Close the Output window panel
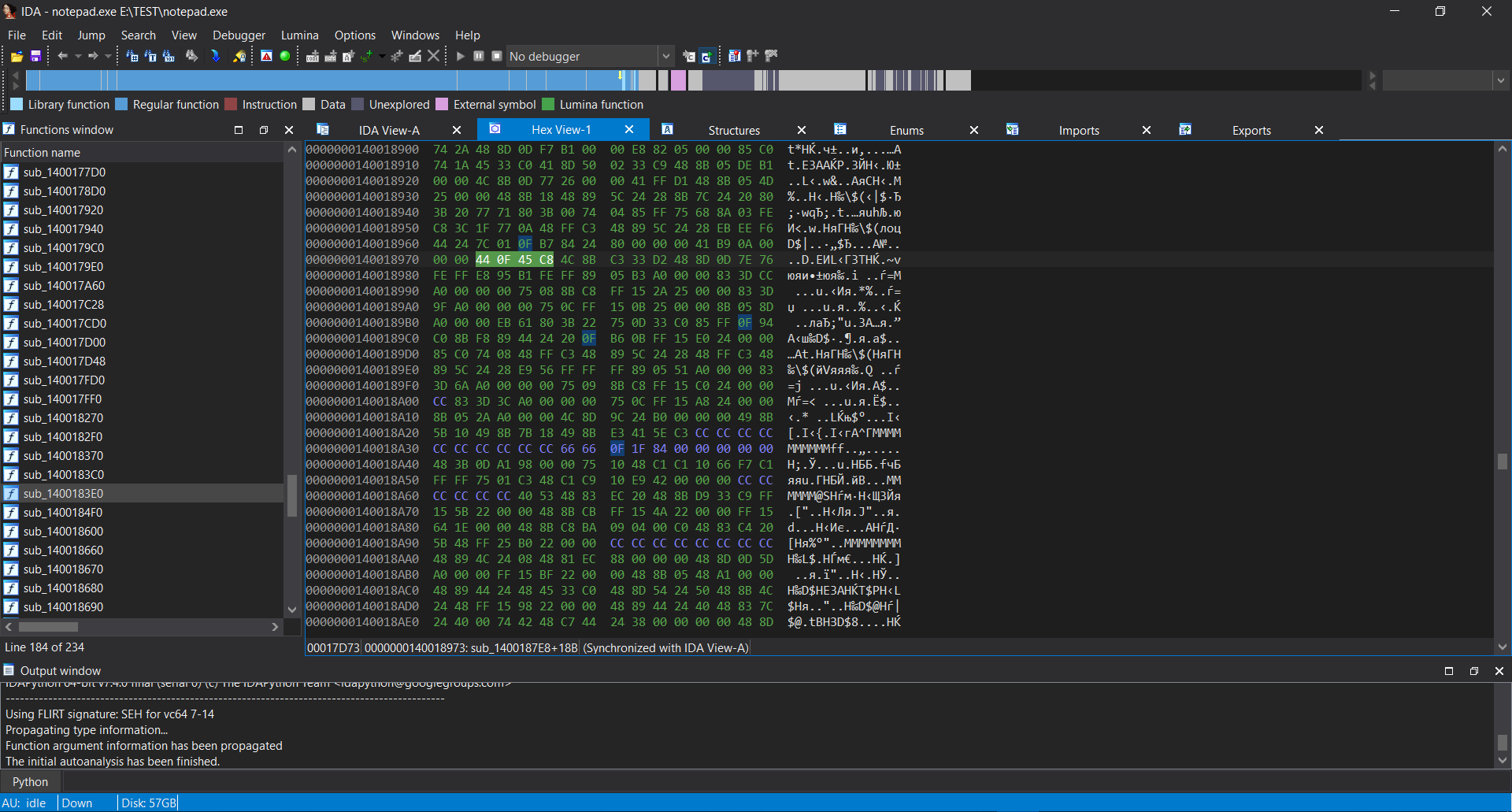The height and width of the screenshot is (812, 1512). click(x=1499, y=671)
